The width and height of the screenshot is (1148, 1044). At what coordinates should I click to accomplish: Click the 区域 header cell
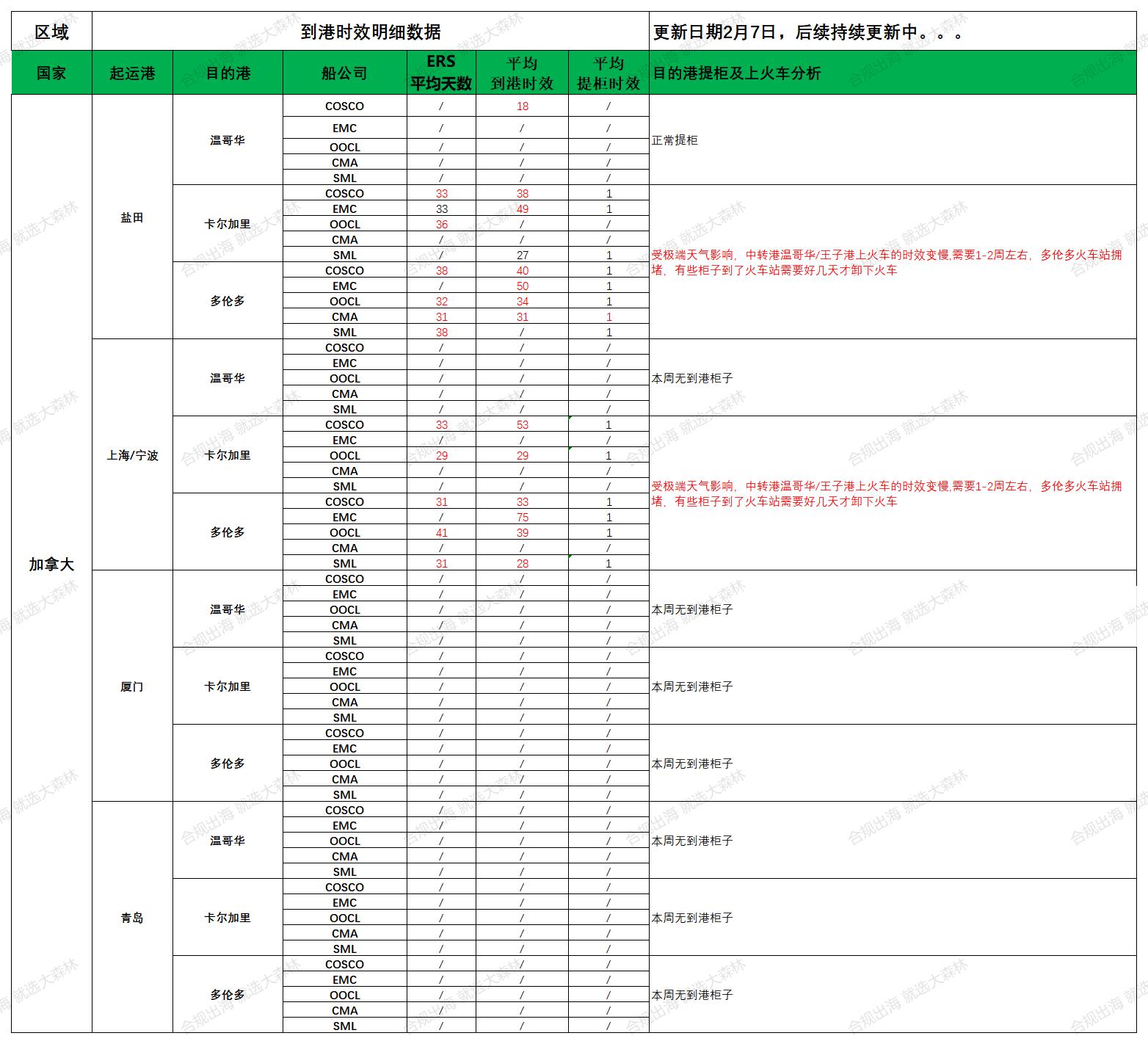point(51,32)
